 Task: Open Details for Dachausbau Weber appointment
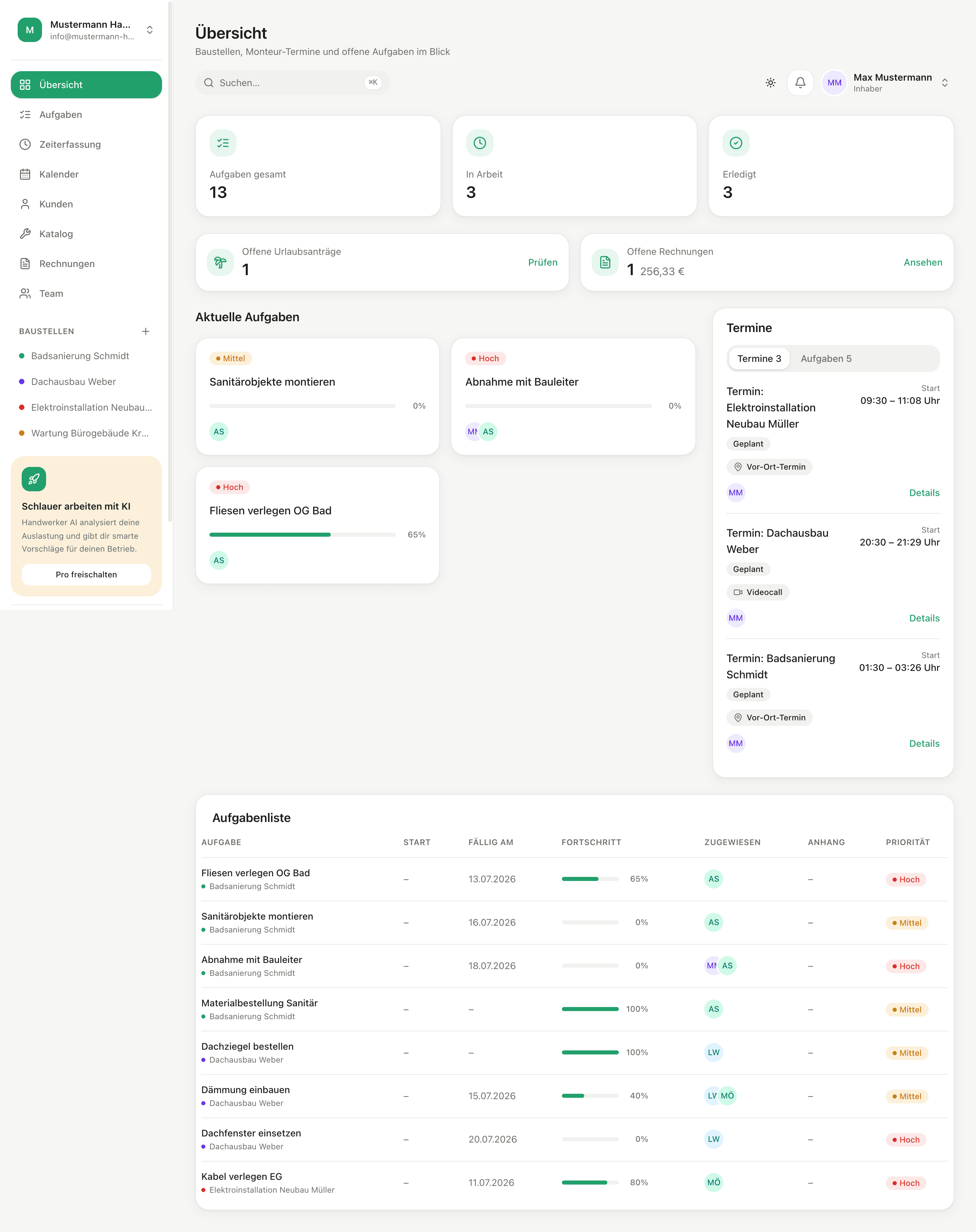point(924,618)
